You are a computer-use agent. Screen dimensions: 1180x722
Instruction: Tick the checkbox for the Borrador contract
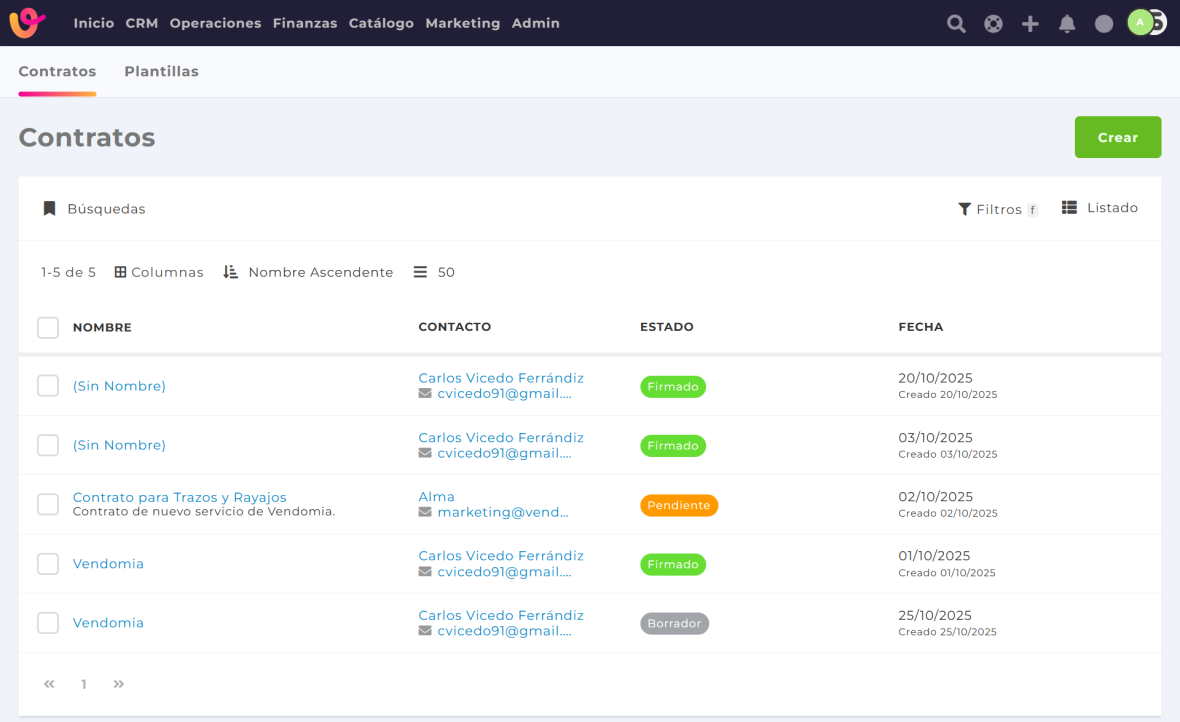pyautogui.click(x=48, y=623)
